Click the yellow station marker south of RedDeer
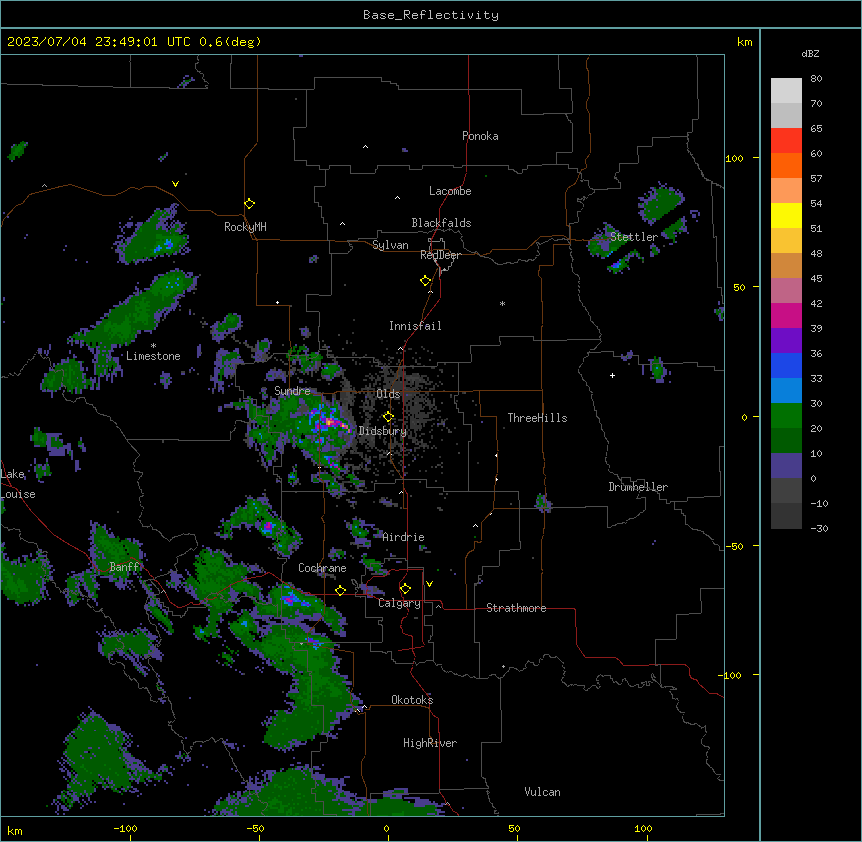The image size is (862, 842). point(425,281)
